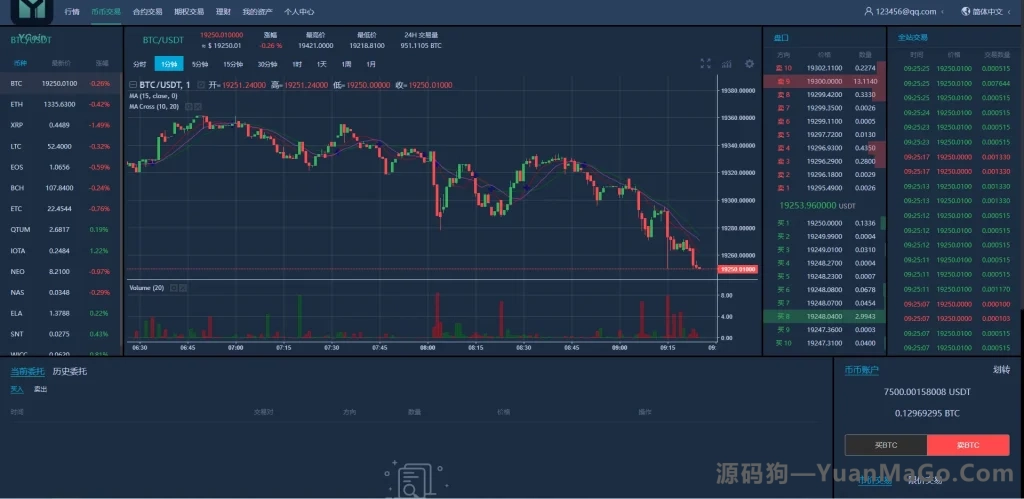This screenshot has height=499, width=1024.
Task: Click the 币币账户 account link
Action: [x=861, y=370]
